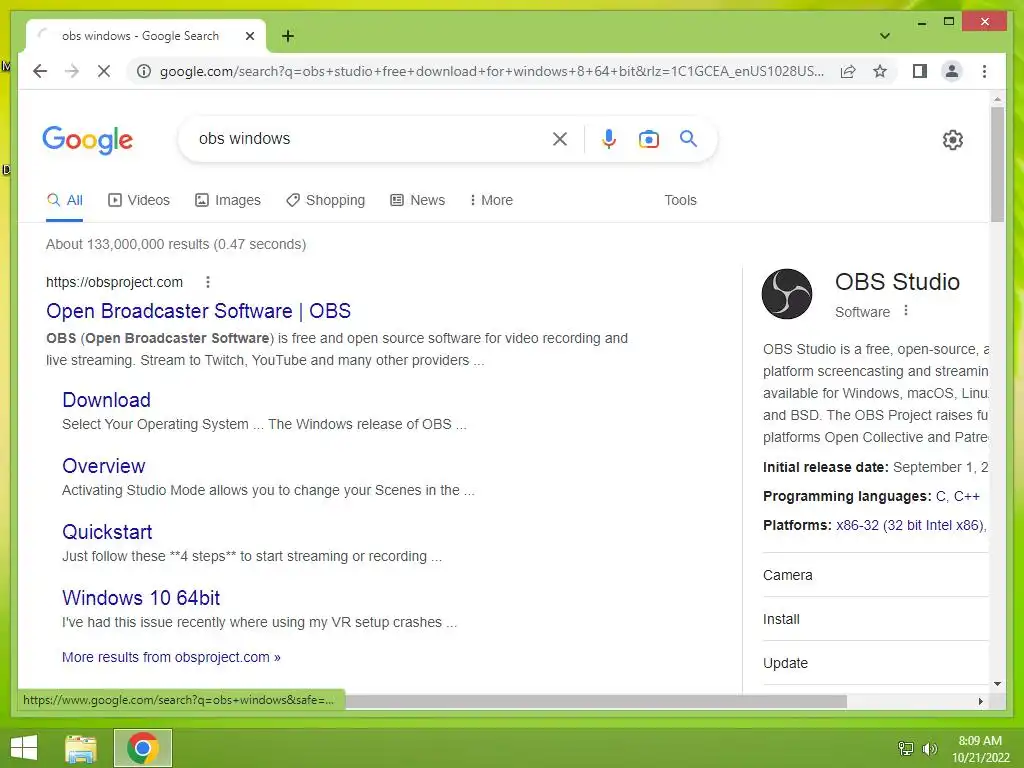Screen dimensions: 1024x768
Task: Click More results from obsproject.com
Action: click(171, 657)
